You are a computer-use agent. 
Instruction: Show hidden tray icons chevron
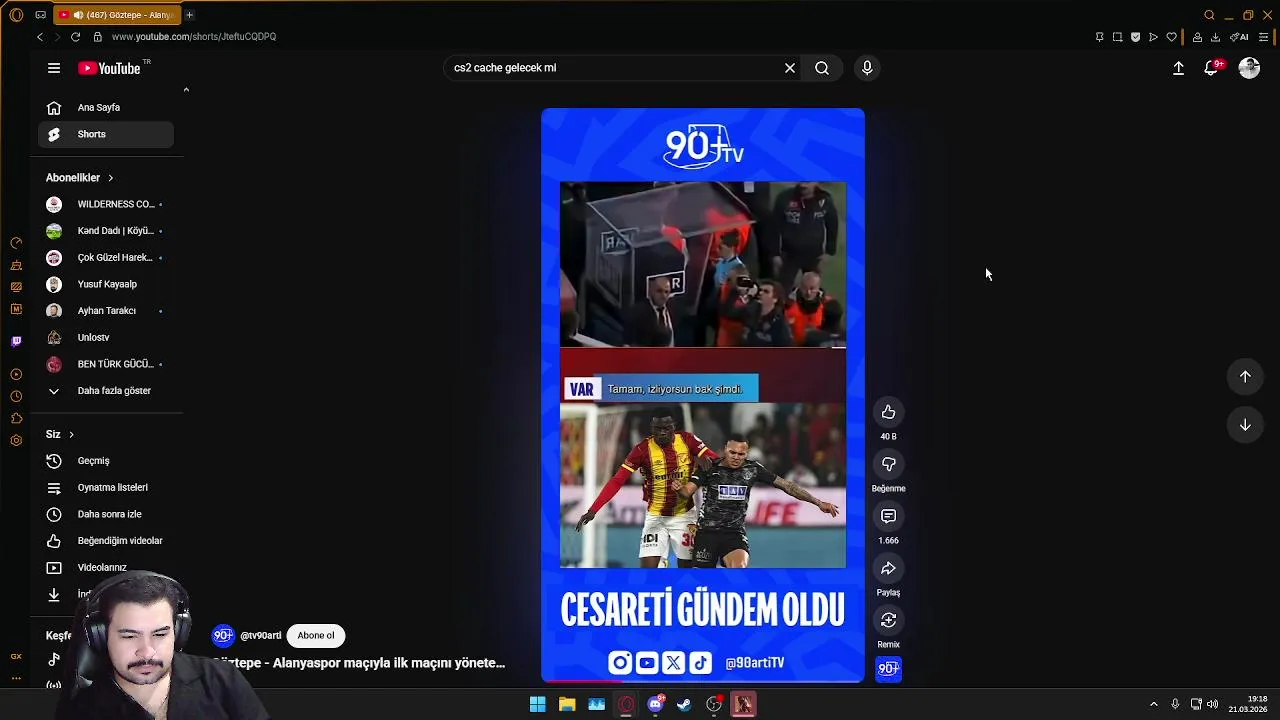[x=1153, y=704]
